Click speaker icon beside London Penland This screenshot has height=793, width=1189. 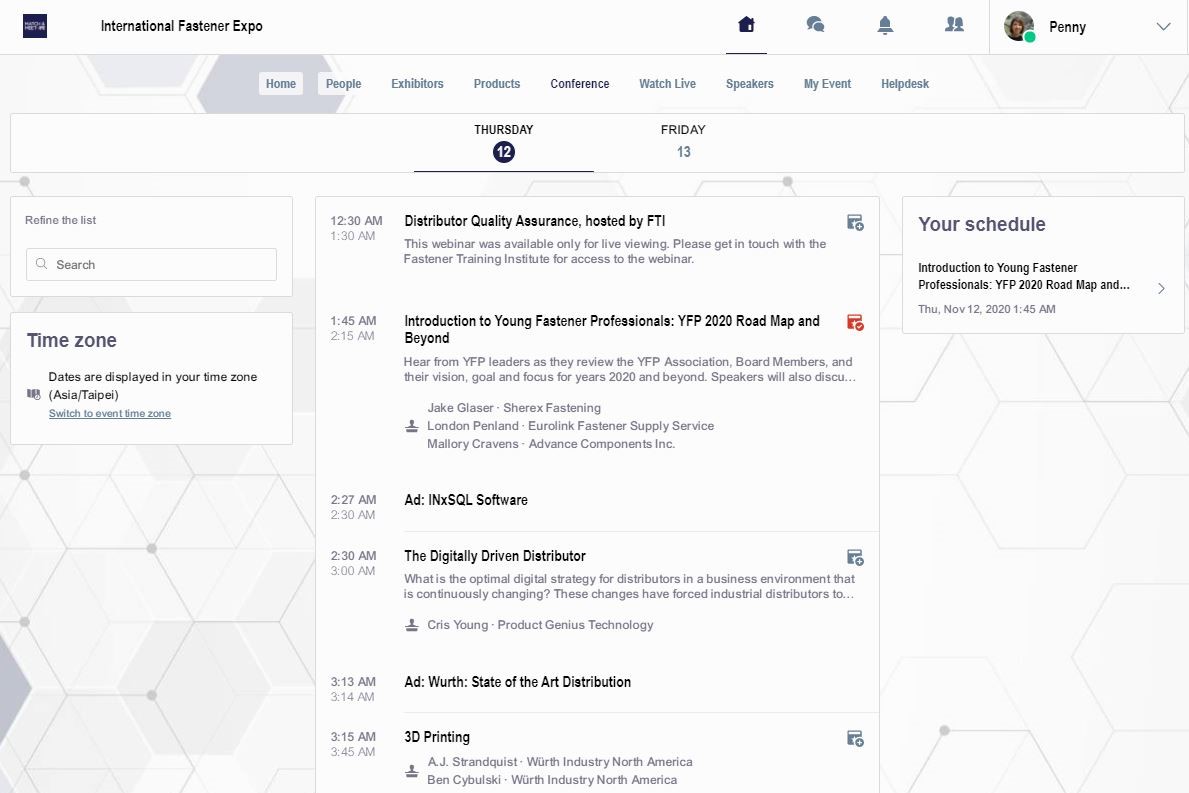tap(412, 426)
